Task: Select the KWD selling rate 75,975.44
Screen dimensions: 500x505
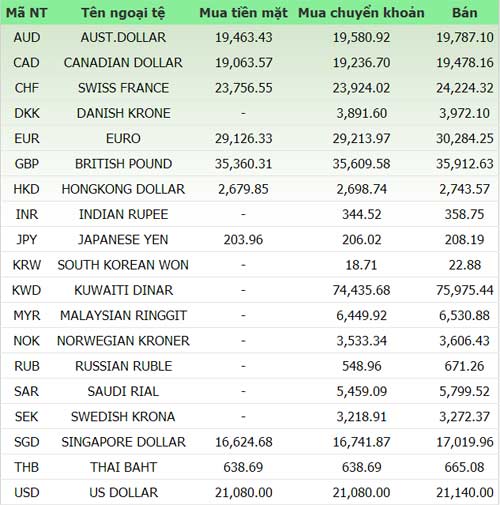Action: [x=465, y=290]
